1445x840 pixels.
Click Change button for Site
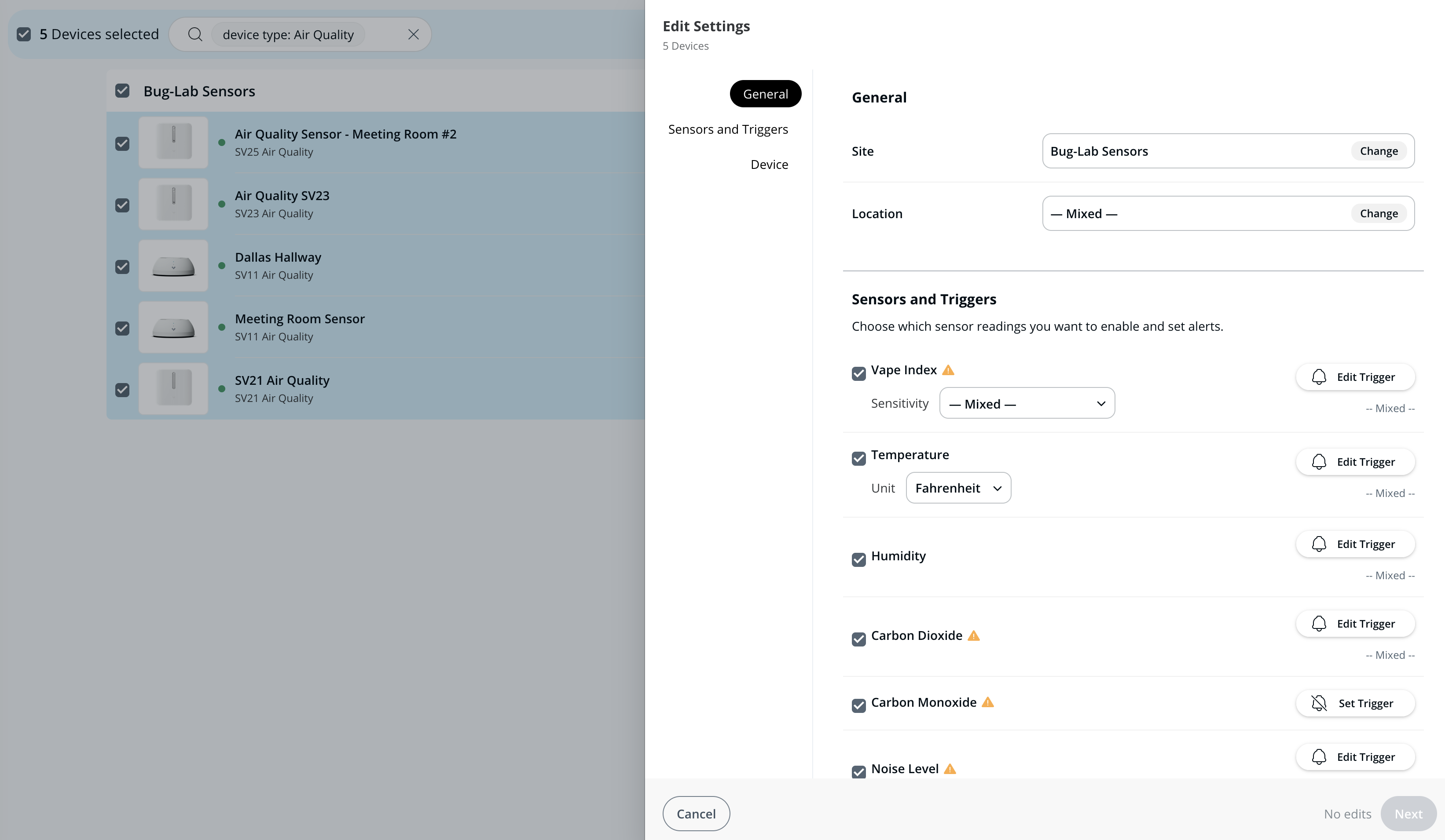click(1379, 151)
